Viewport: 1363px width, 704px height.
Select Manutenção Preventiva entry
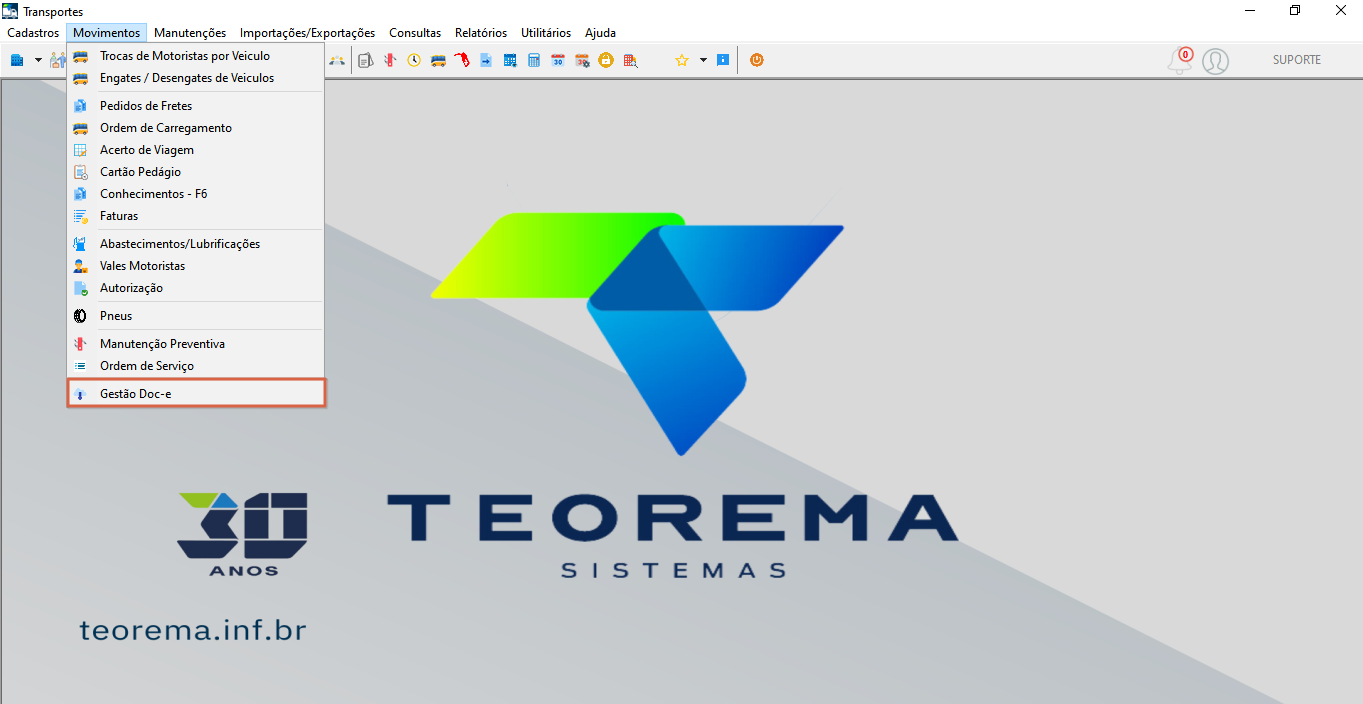[196, 344]
